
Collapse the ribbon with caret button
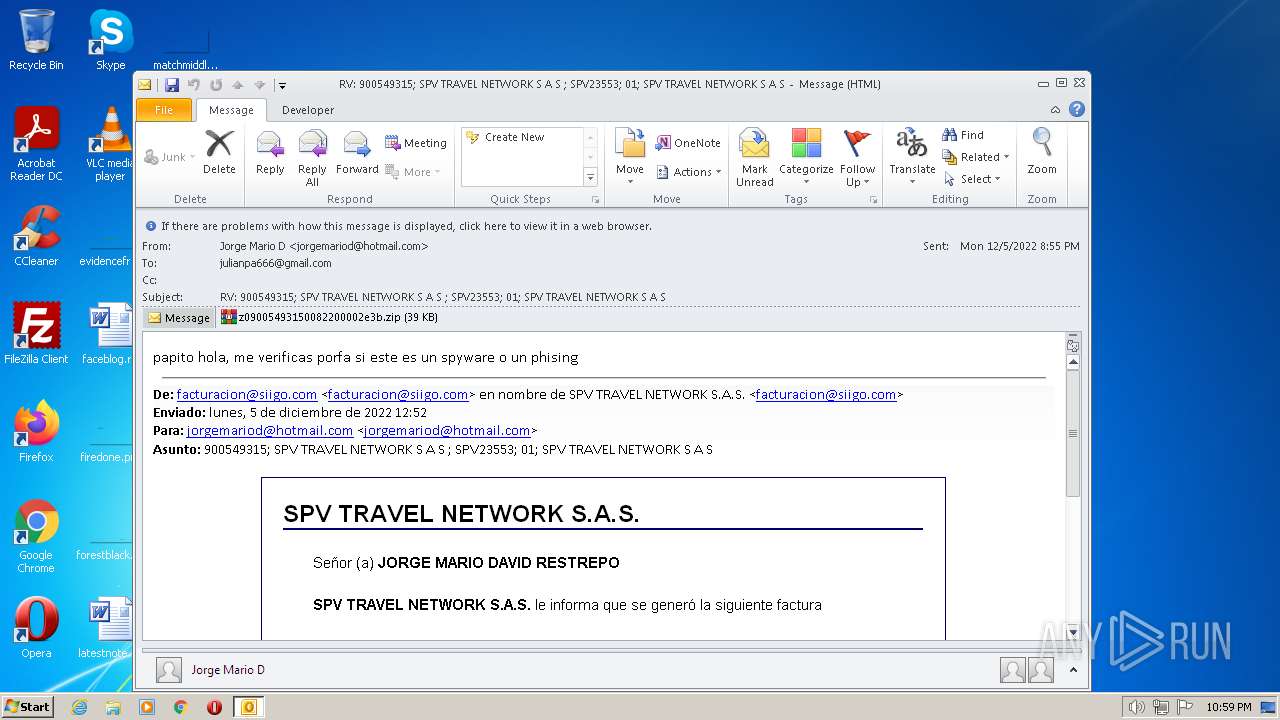coord(1055,110)
